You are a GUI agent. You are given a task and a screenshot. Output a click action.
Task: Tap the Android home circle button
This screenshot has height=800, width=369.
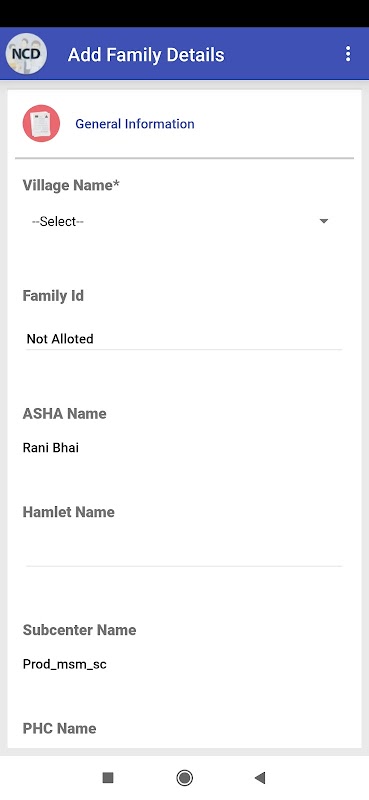[184, 778]
